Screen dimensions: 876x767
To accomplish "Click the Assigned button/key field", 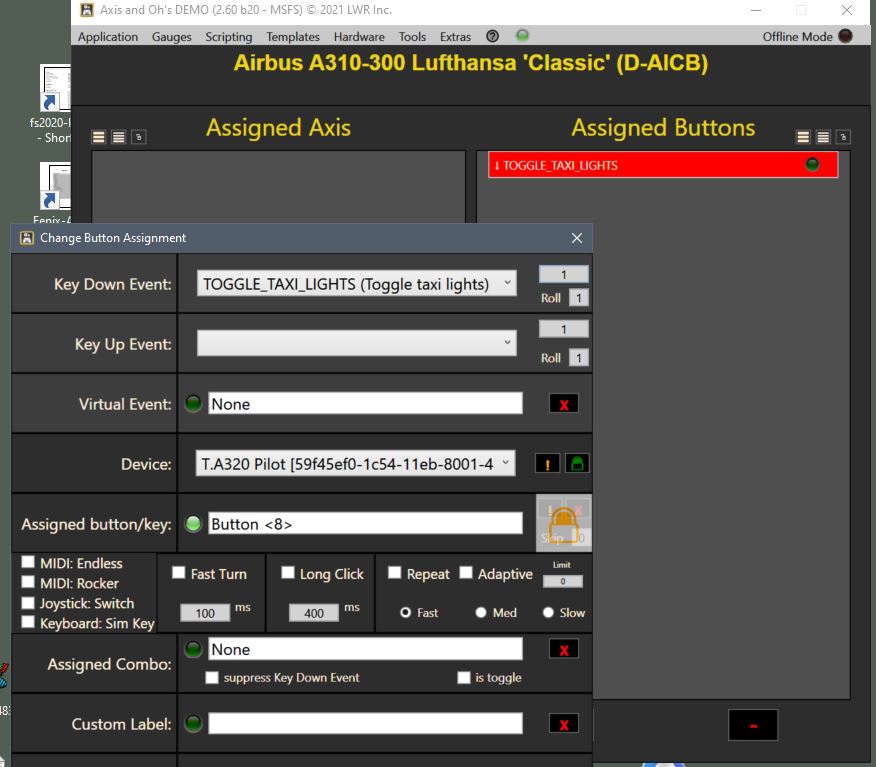I will coord(365,523).
